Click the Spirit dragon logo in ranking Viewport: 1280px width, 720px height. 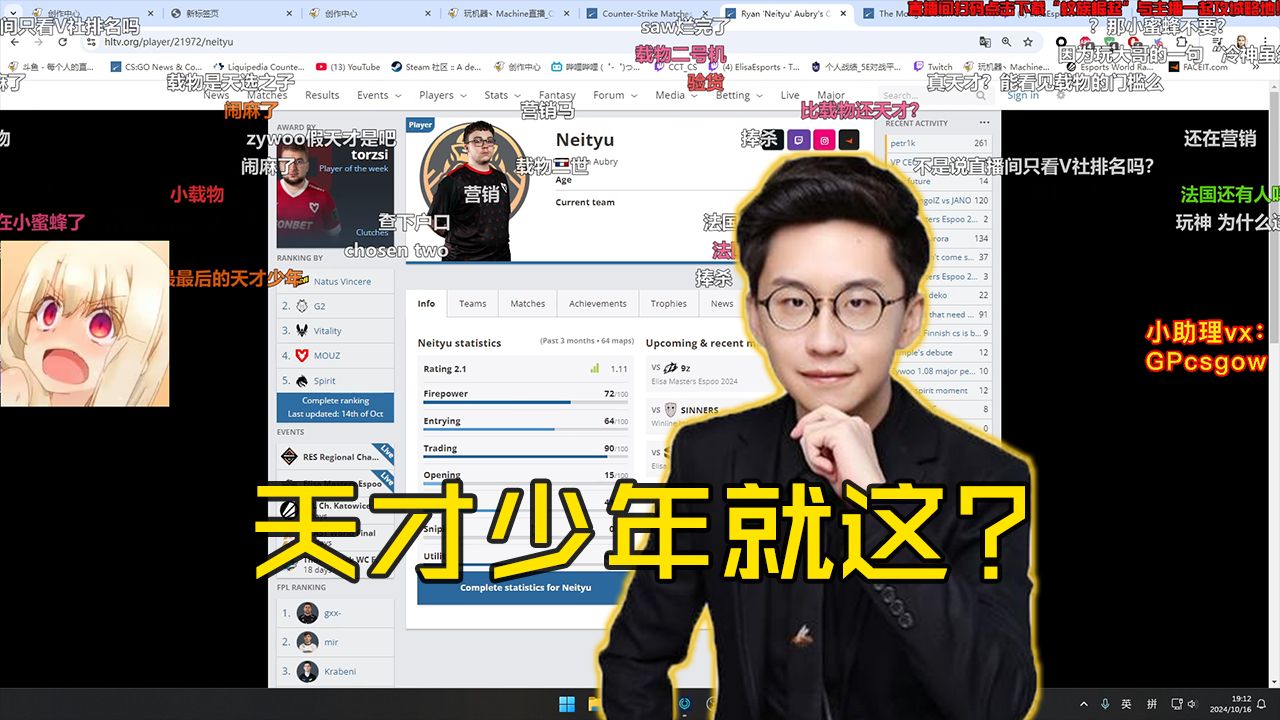point(301,380)
